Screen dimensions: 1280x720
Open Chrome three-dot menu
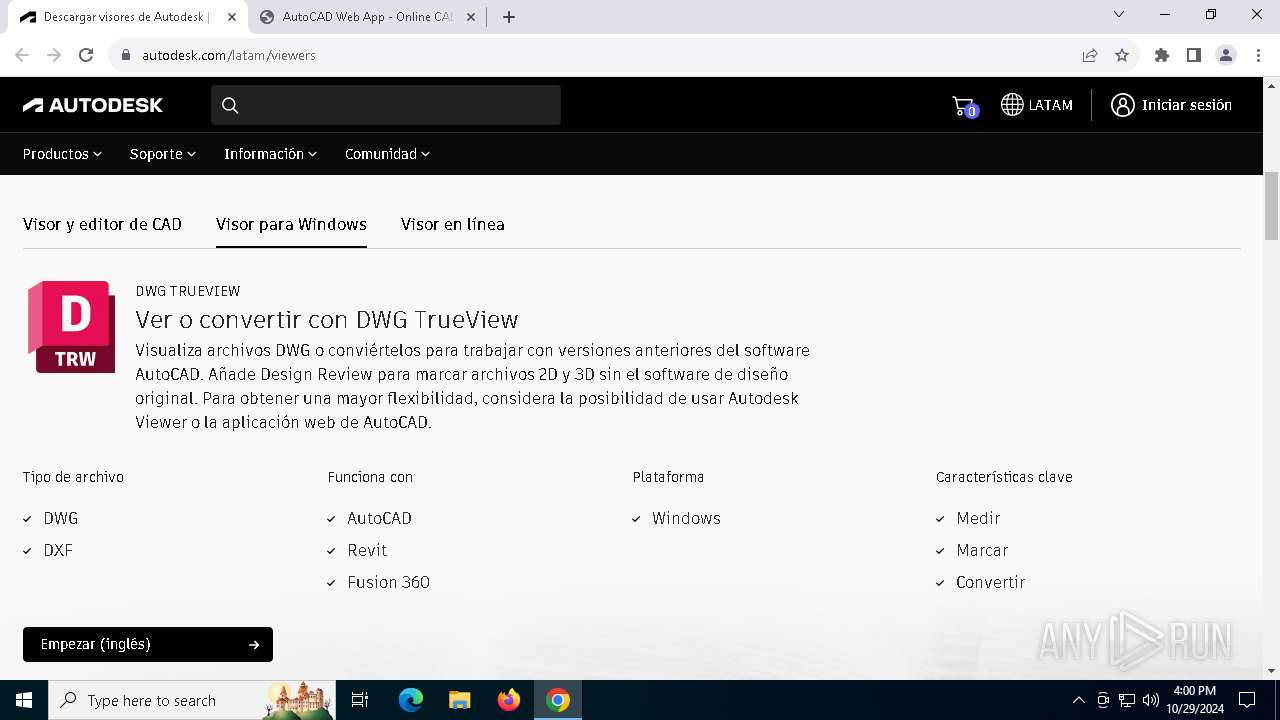[1258, 55]
